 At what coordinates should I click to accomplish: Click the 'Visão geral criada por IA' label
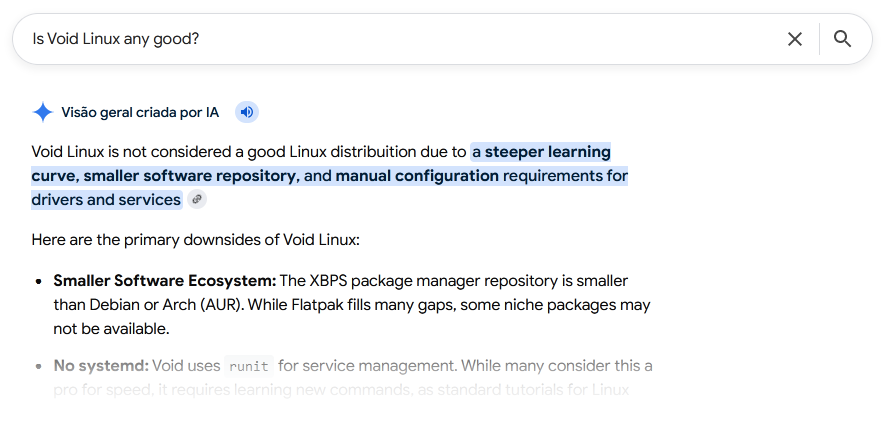140,112
